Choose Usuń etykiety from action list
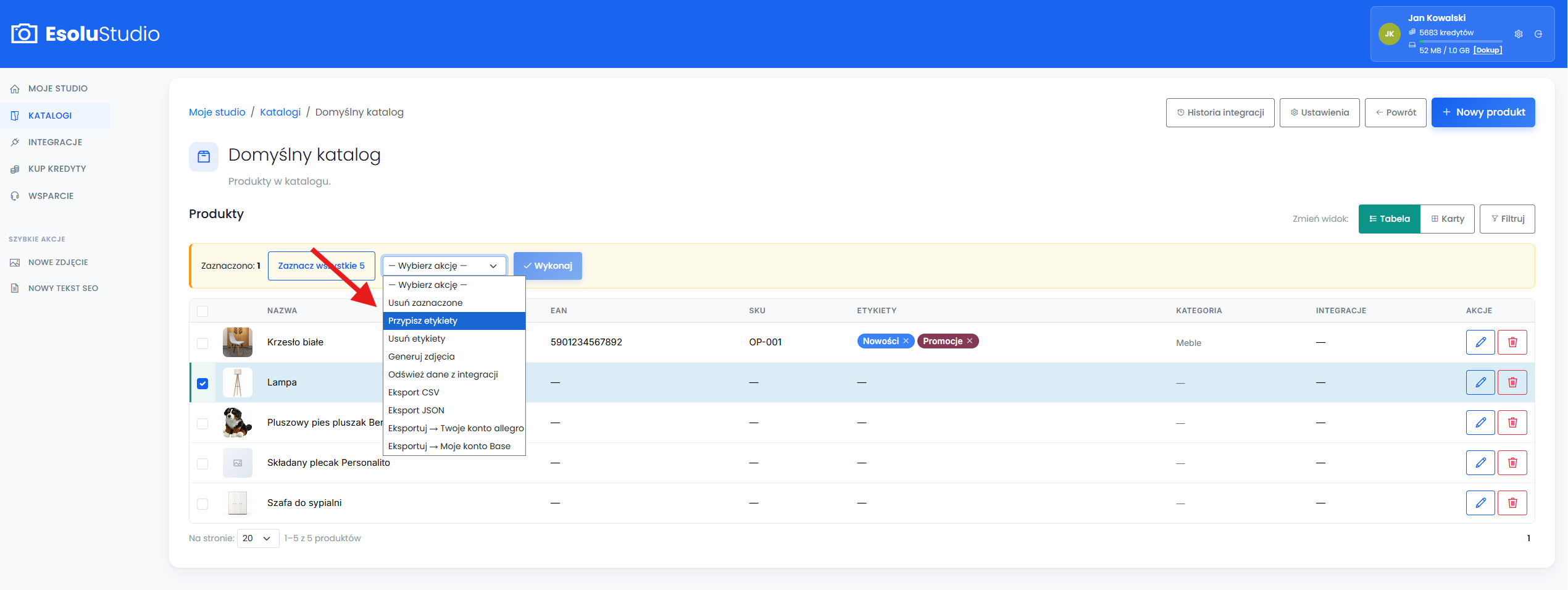The height and width of the screenshot is (590, 1568). point(454,339)
